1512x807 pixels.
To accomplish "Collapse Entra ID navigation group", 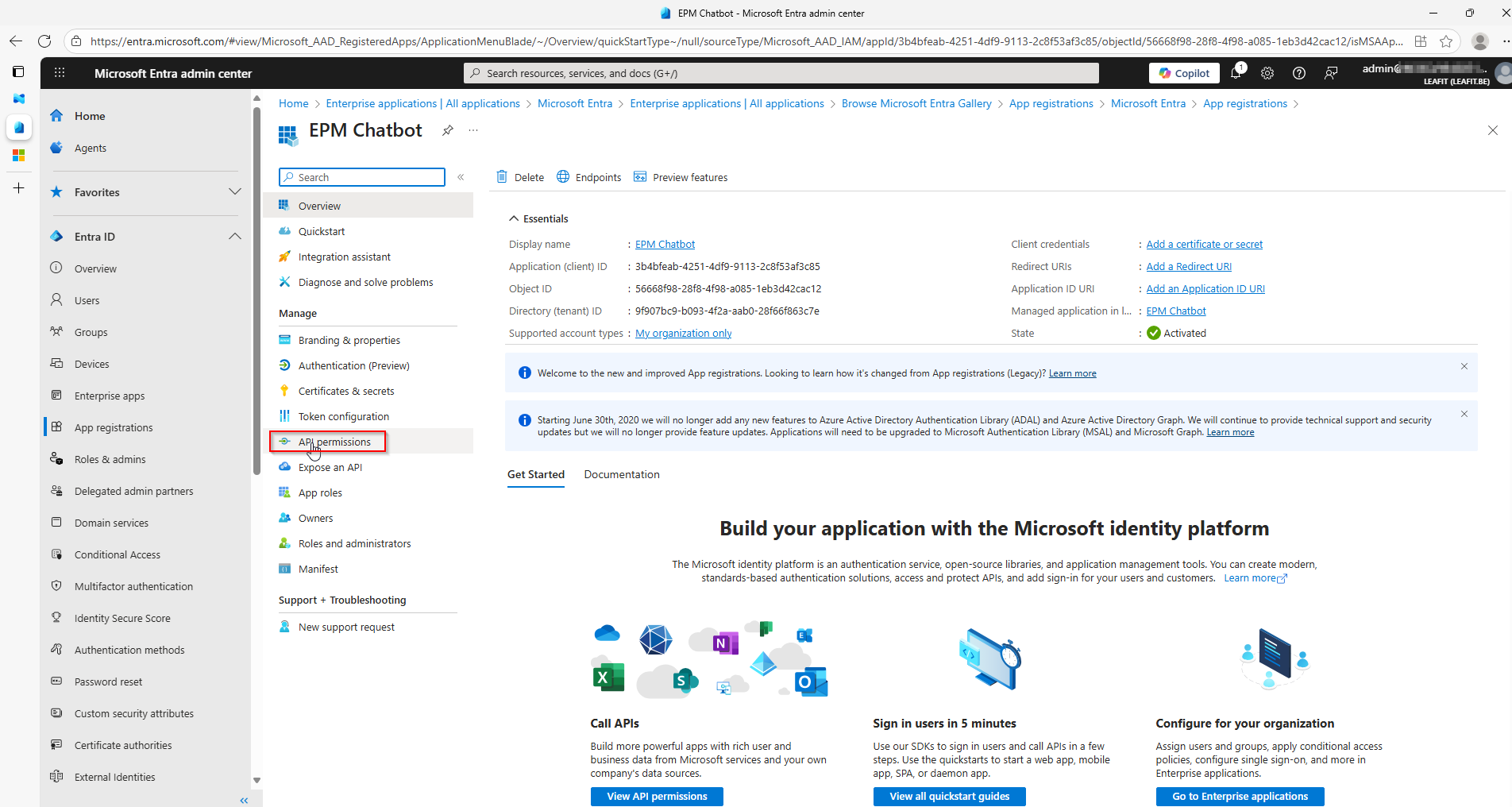I will click(x=235, y=237).
